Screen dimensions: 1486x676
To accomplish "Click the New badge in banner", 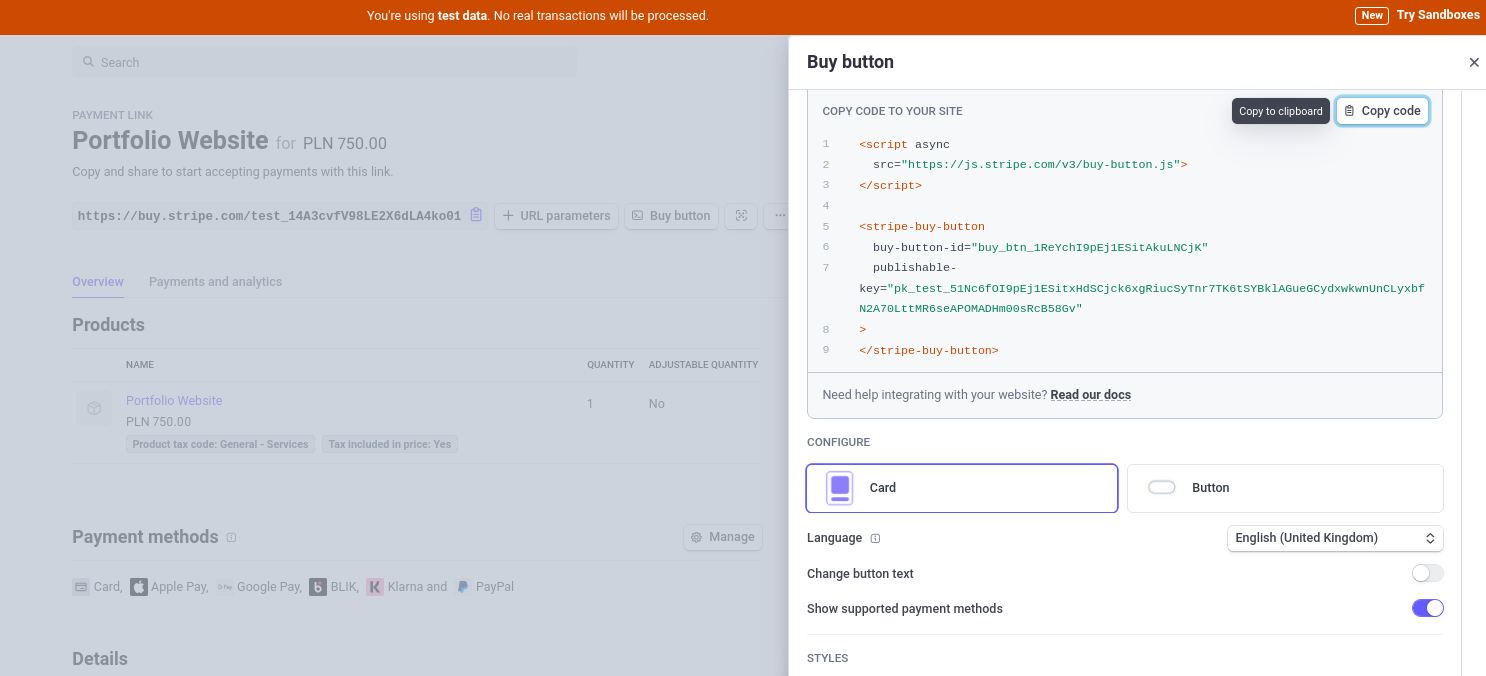I will 1372,15.
